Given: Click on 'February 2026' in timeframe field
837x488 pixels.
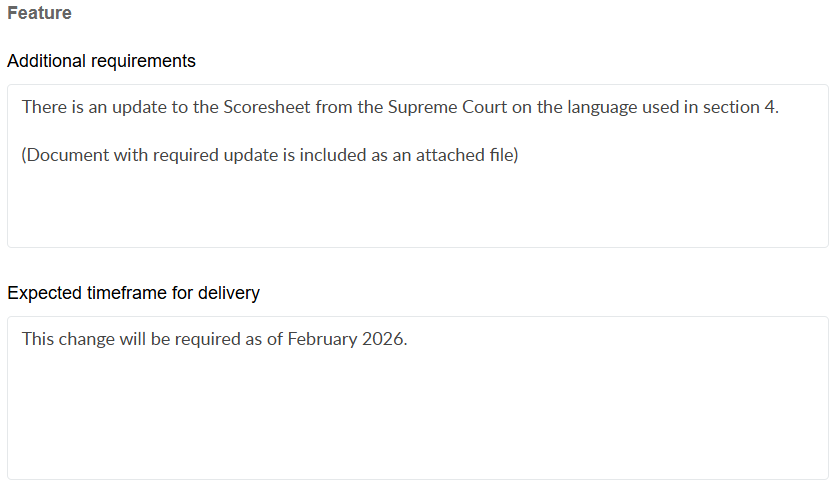Looking at the screenshot, I should [346, 339].
